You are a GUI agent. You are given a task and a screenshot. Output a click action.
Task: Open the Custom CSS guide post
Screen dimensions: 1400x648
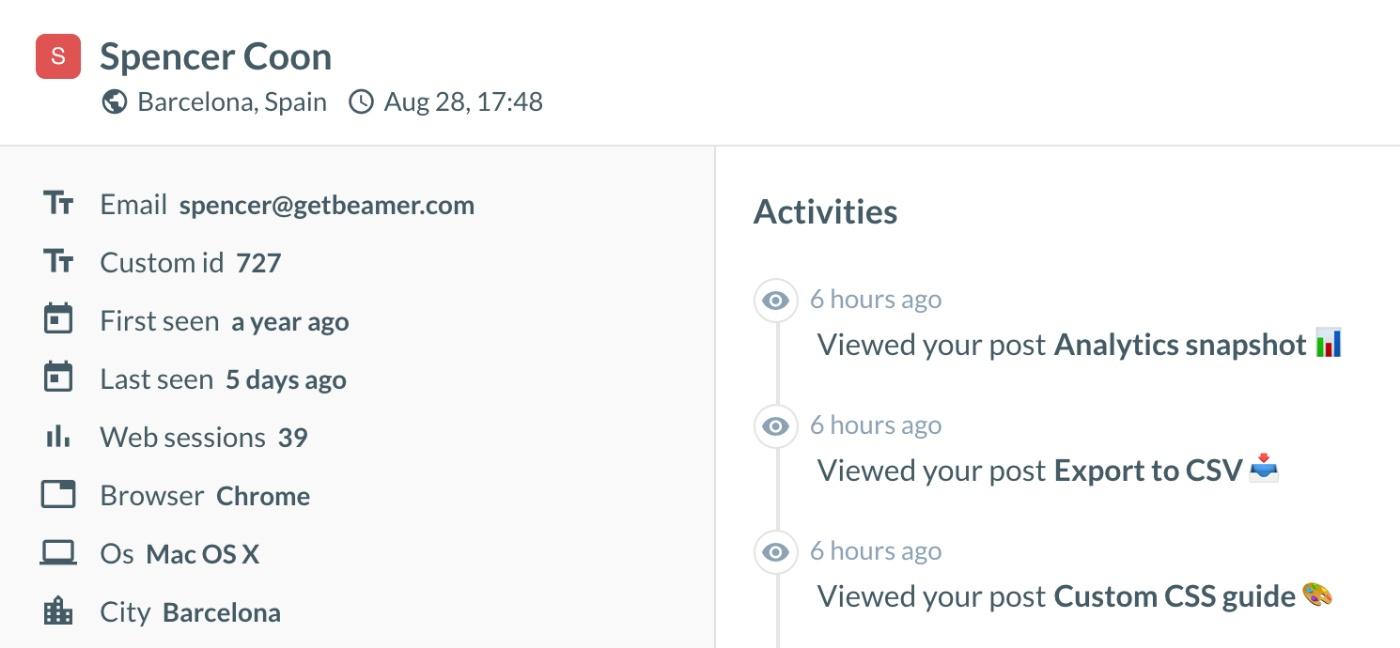1174,597
